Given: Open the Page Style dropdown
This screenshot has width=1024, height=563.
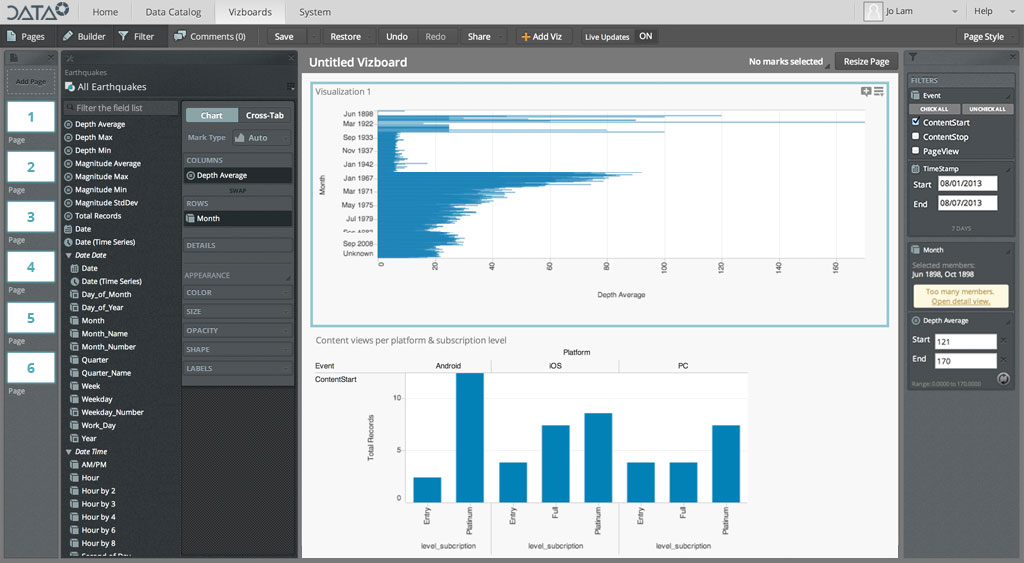Looking at the screenshot, I should click(987, 37).
